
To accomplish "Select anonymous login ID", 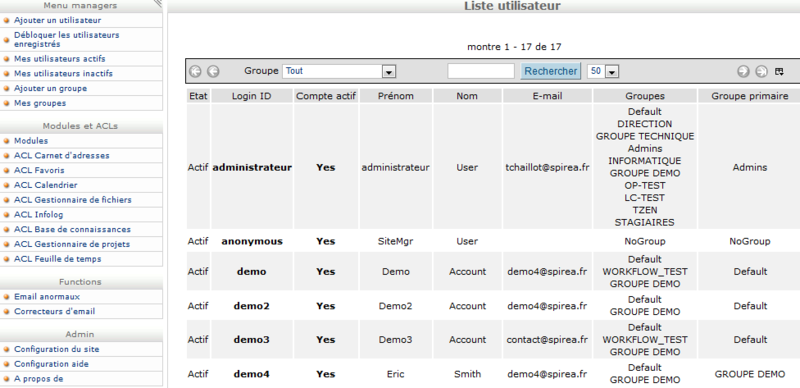I will (x=252, y=241).
